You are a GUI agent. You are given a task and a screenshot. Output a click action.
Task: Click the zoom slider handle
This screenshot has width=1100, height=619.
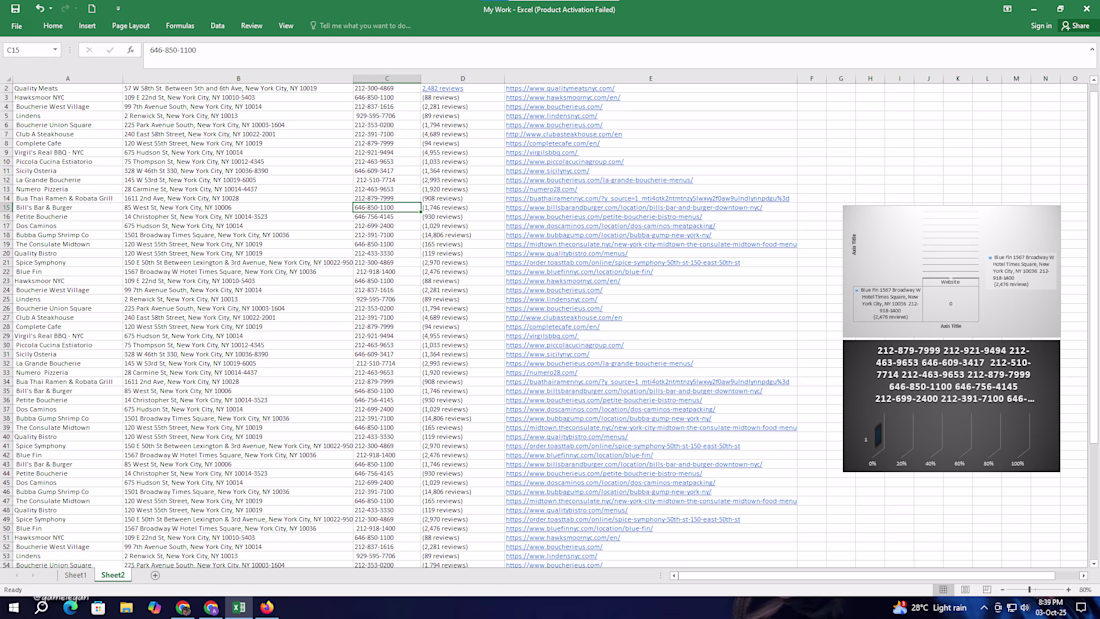(x=1029, y=590)
